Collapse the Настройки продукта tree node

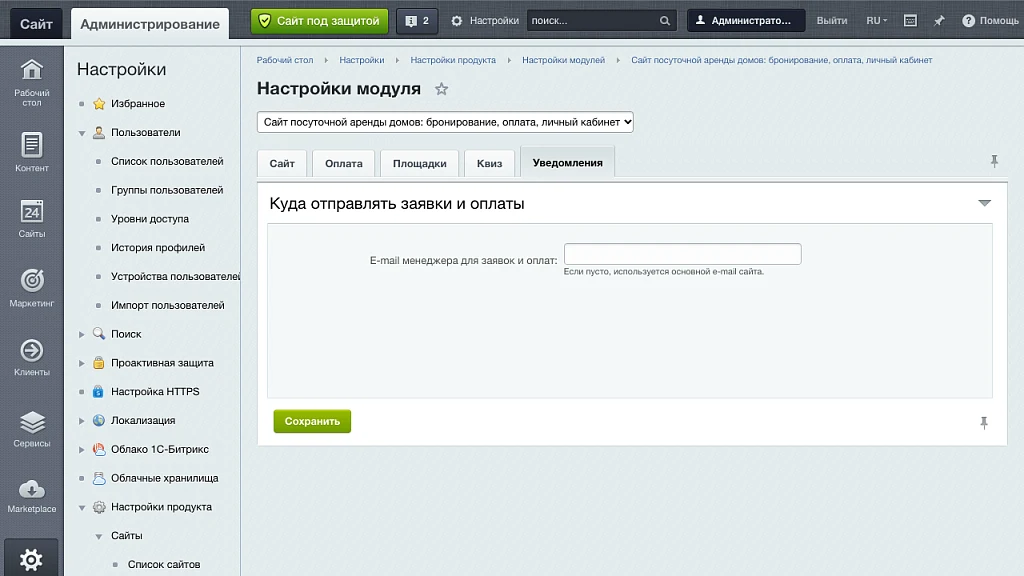82,507
